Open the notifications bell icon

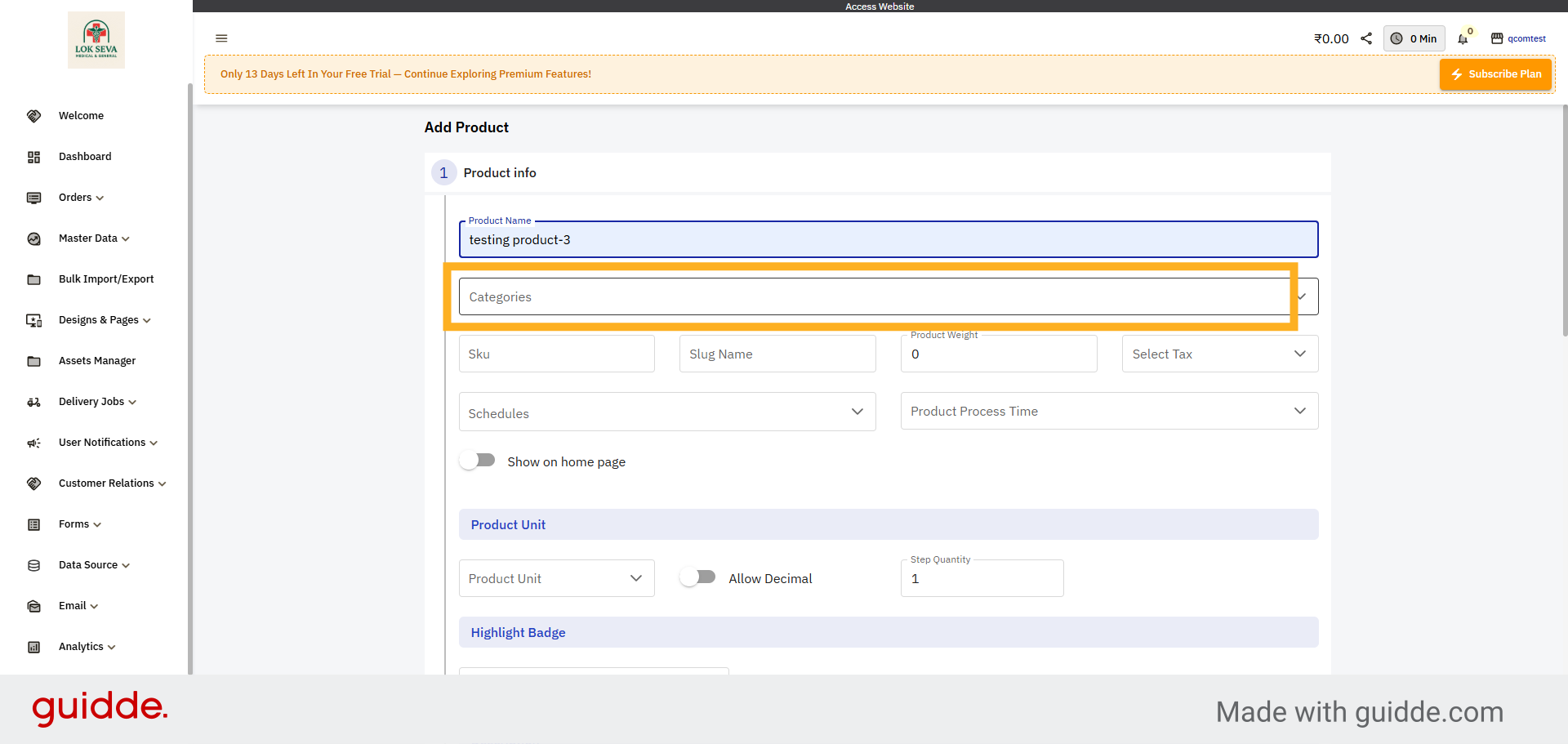[1463, 38]
